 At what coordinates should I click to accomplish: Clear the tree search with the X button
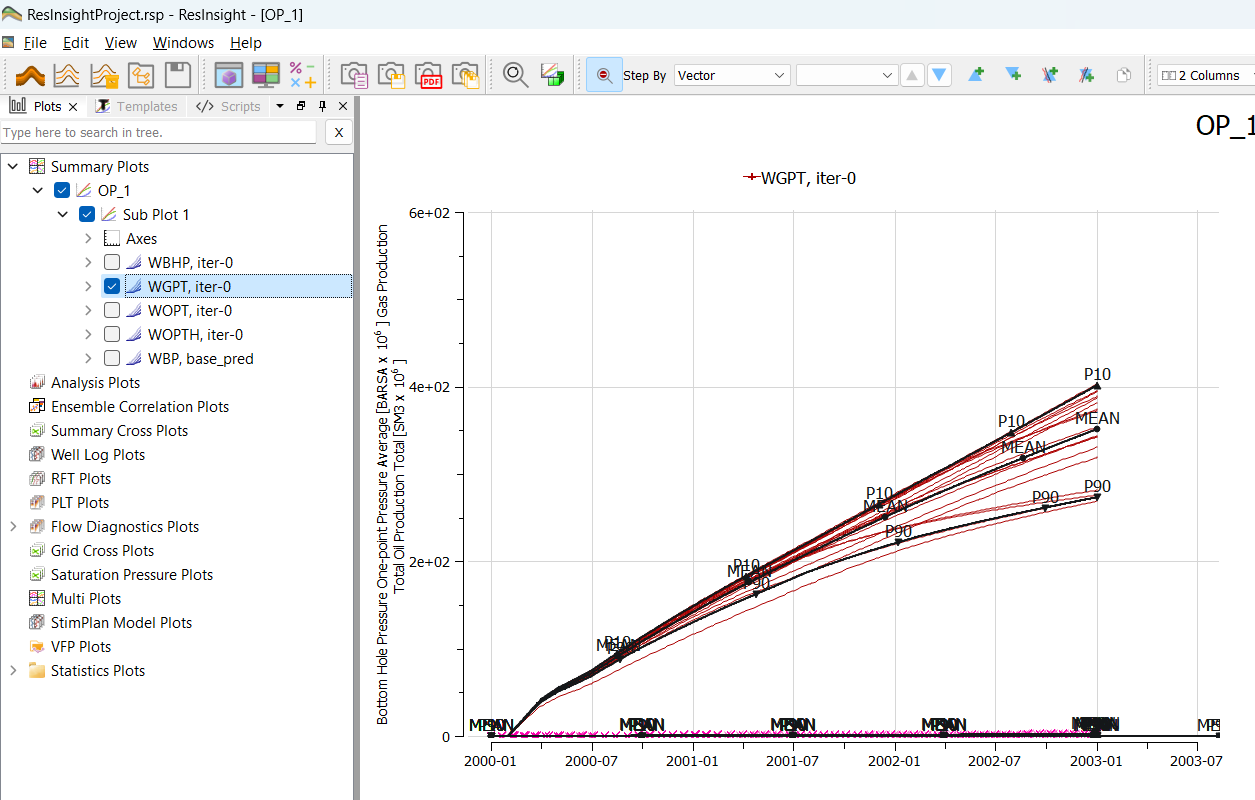338,132
